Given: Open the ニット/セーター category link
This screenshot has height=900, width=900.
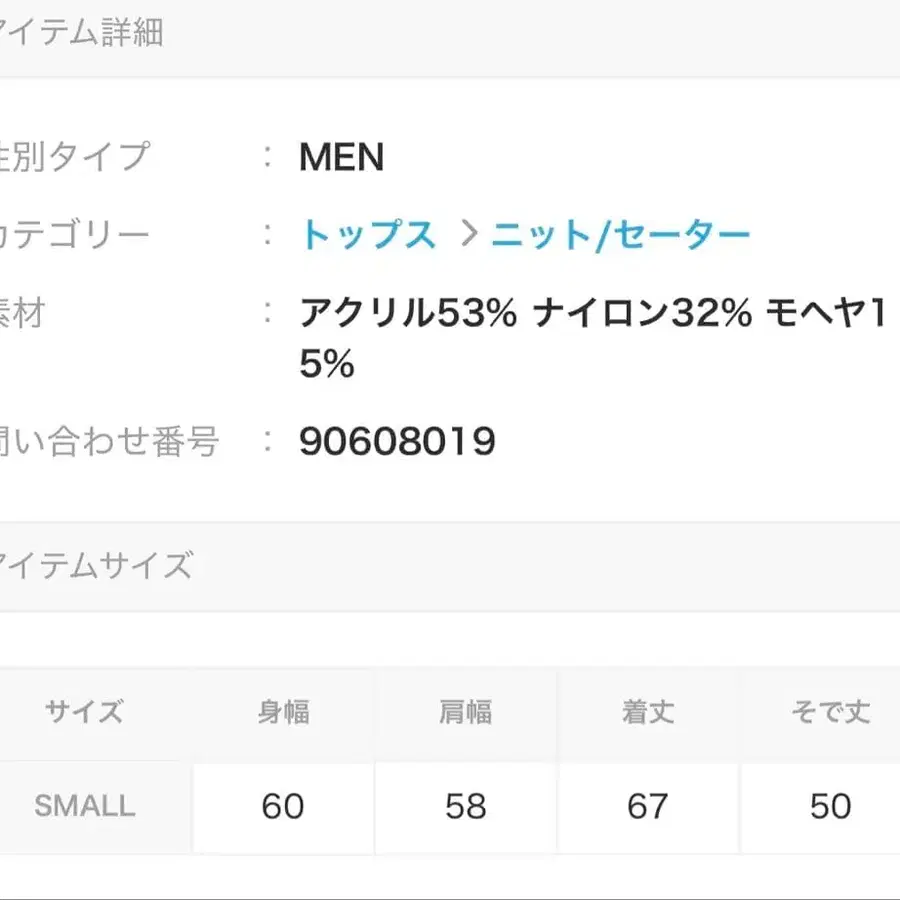Looking at the screenshot, I should click(x=621, y=235).
